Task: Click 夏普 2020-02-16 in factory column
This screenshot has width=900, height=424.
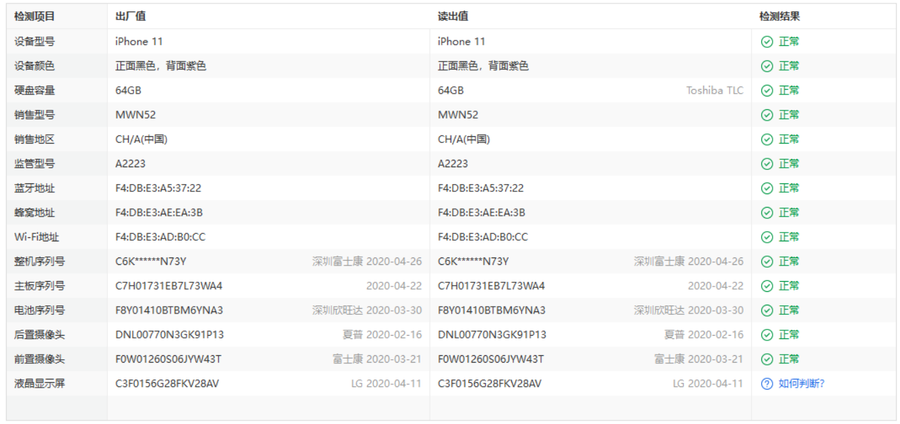Action: pos(382,334)
